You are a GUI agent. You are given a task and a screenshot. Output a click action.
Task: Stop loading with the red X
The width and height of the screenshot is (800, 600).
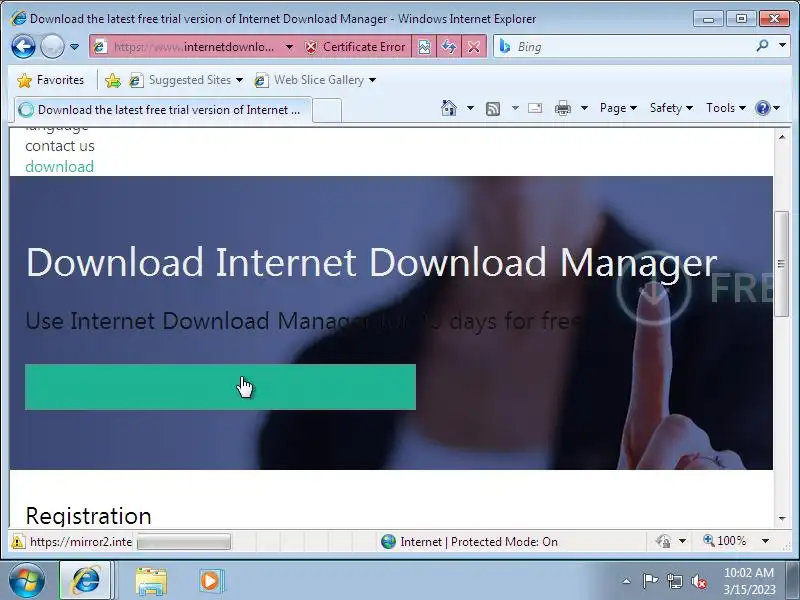click(x=474, y=47)
